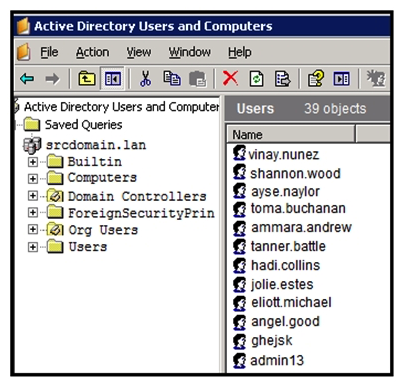Image resolution: width=403 pixels, height=386 pixels.
Task: Expand the ForeignSecurityPrincipals tree node
Action: 33,212
